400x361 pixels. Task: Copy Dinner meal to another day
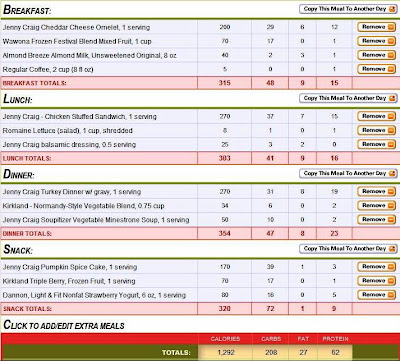tap(348, 174)
